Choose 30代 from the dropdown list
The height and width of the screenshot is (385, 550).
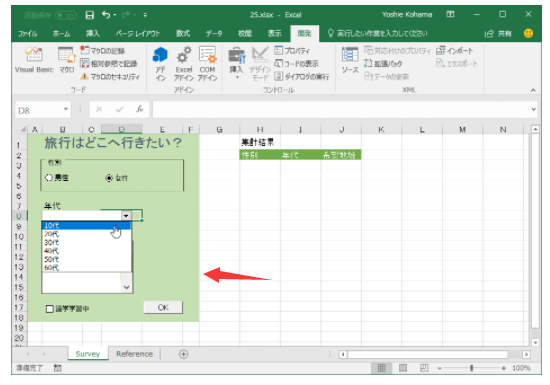point(86,242)
